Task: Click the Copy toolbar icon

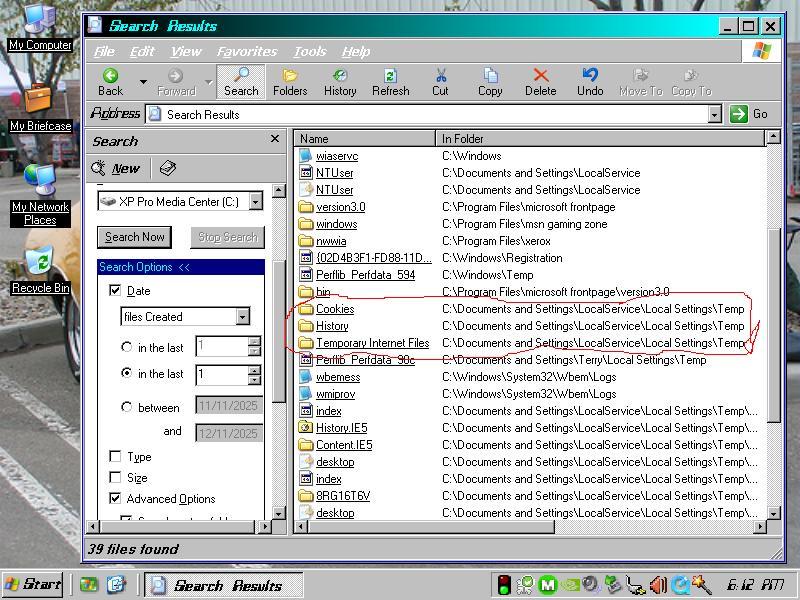Action: point(490,77)
